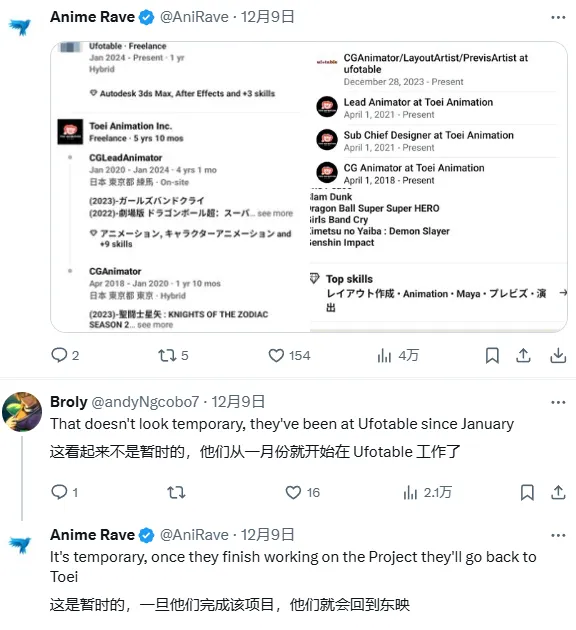Open Broly's profile avatar
Viewport: 576px width, 630px height.
[x=22, y=412]
